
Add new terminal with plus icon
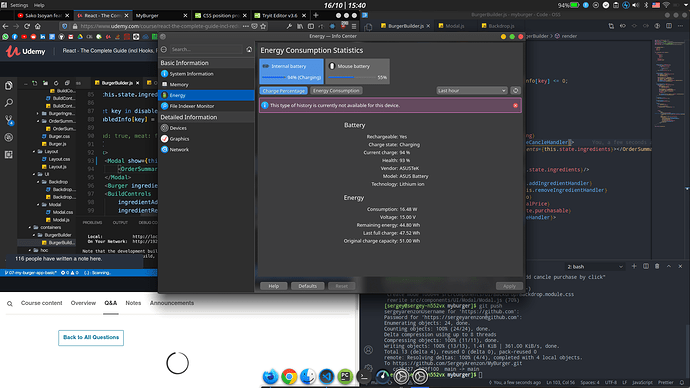click(634, 266)
